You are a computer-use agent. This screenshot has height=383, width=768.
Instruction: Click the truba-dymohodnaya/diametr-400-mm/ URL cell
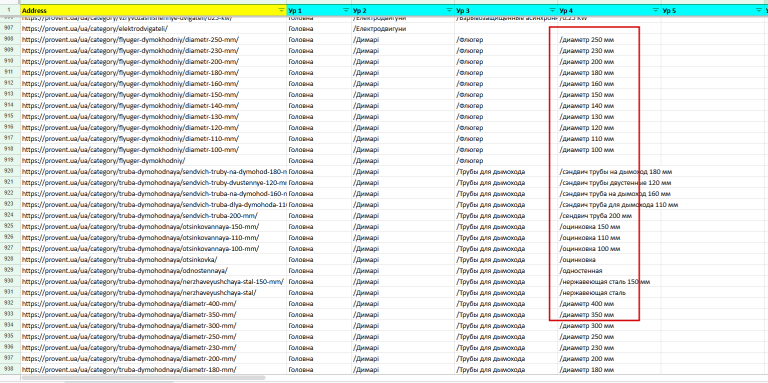click(153, 304)
